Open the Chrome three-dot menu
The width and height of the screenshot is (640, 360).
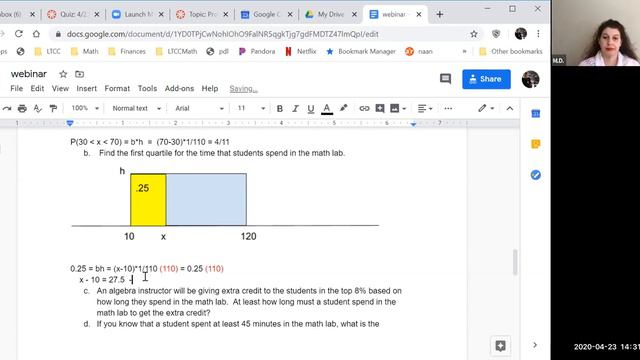pos(538,34)
